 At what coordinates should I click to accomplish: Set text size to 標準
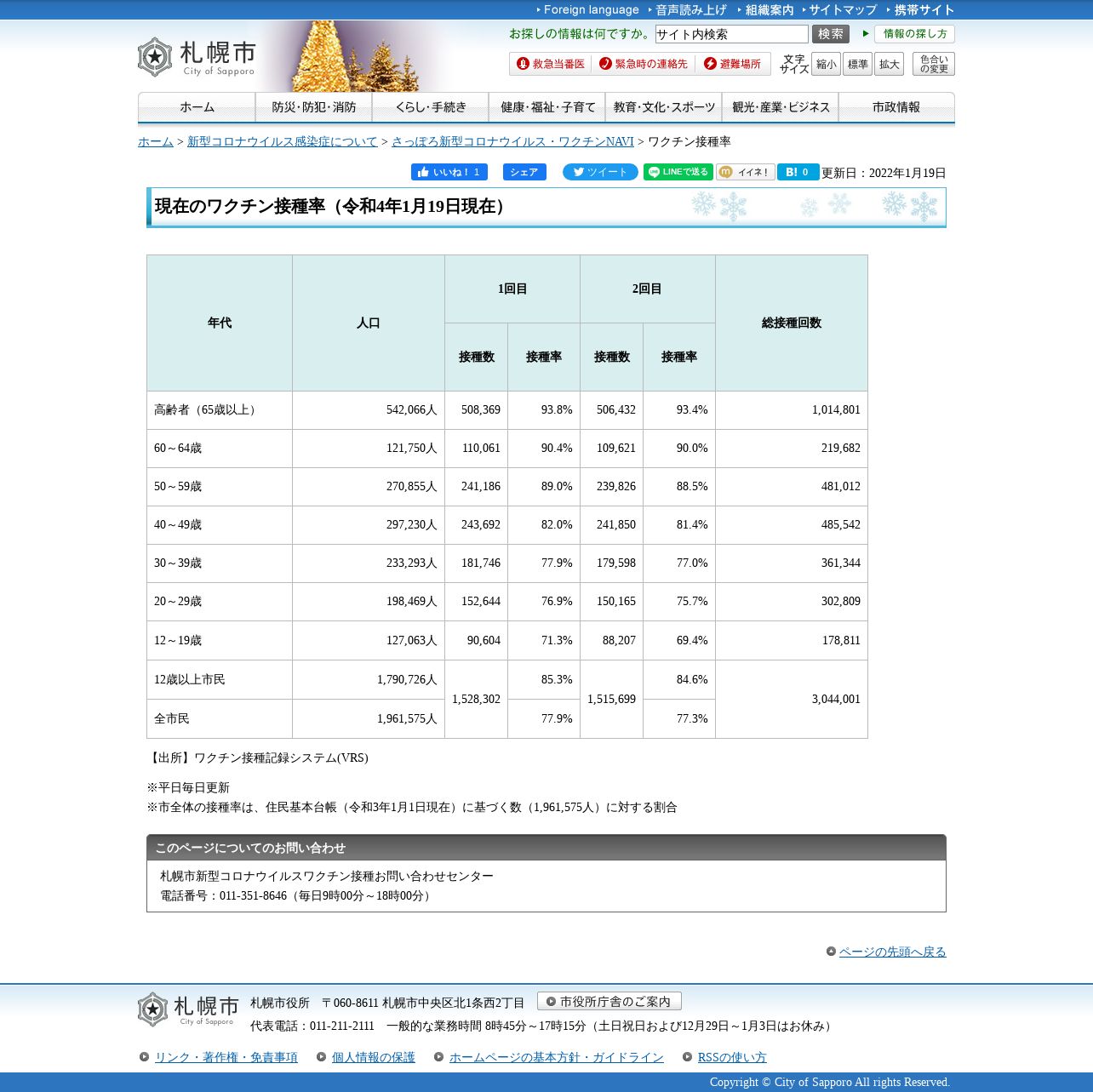(857, 64)
